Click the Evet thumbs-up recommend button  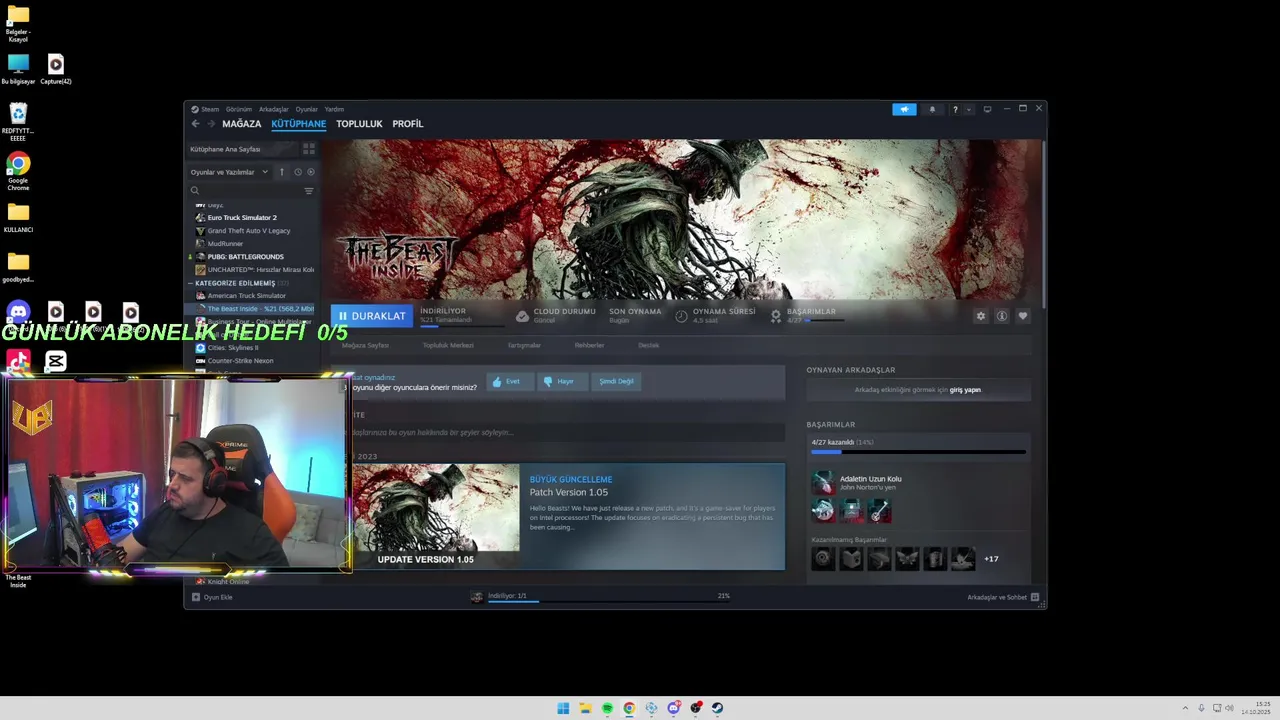pyautogui.click(x=509, y=381)
